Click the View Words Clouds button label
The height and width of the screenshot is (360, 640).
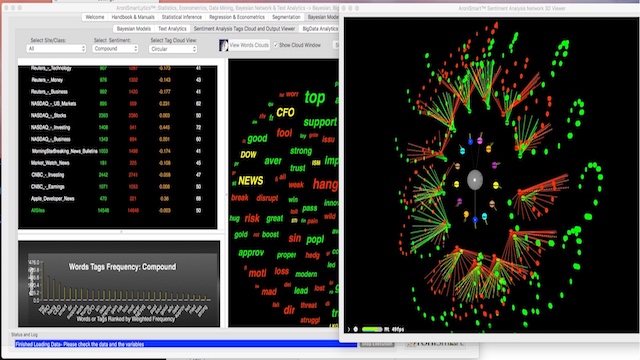coord(249,45)
